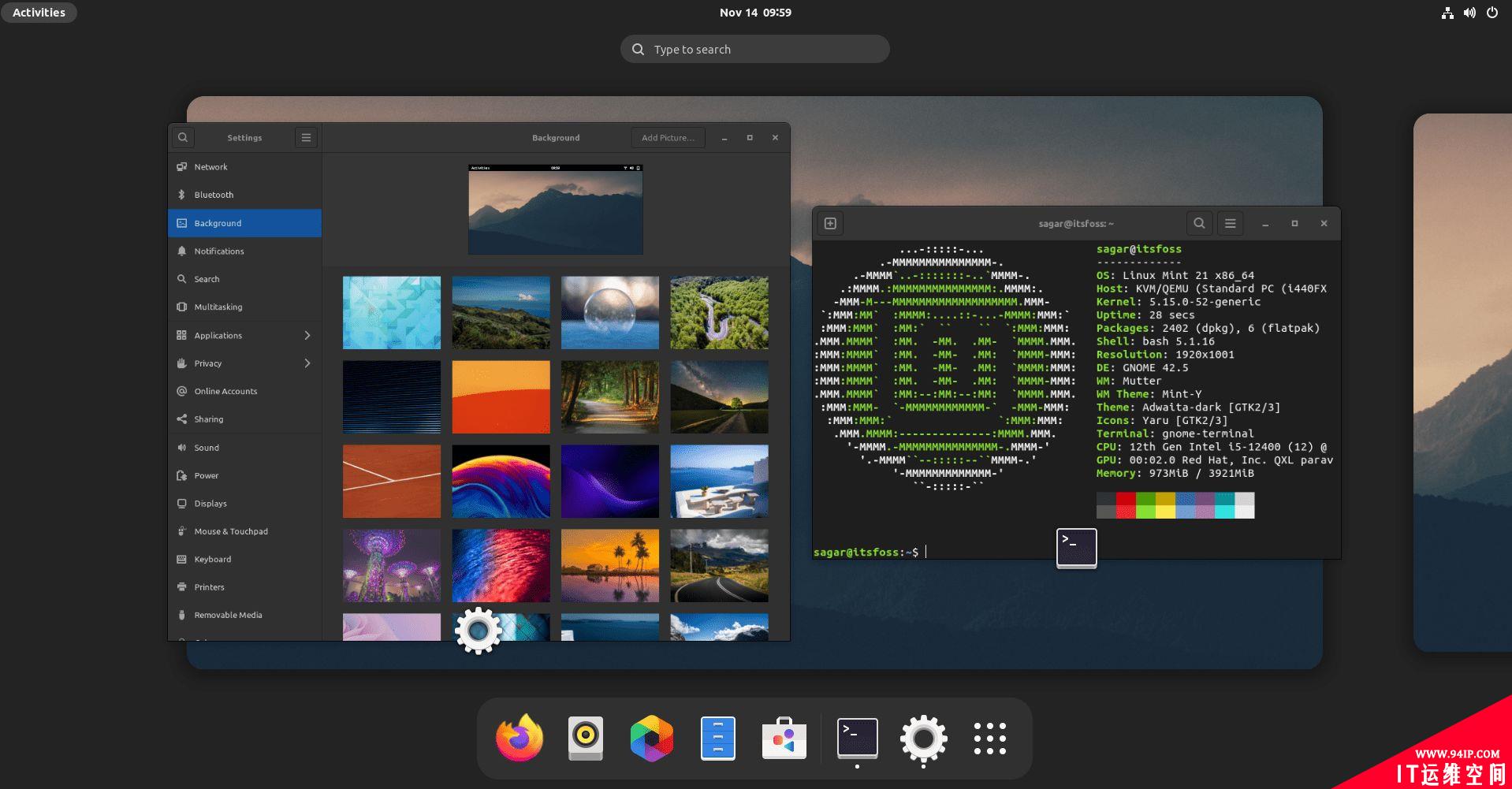Open Search settings panel
This screenshot has width=1512, height=789.
[x=244, y=279]
